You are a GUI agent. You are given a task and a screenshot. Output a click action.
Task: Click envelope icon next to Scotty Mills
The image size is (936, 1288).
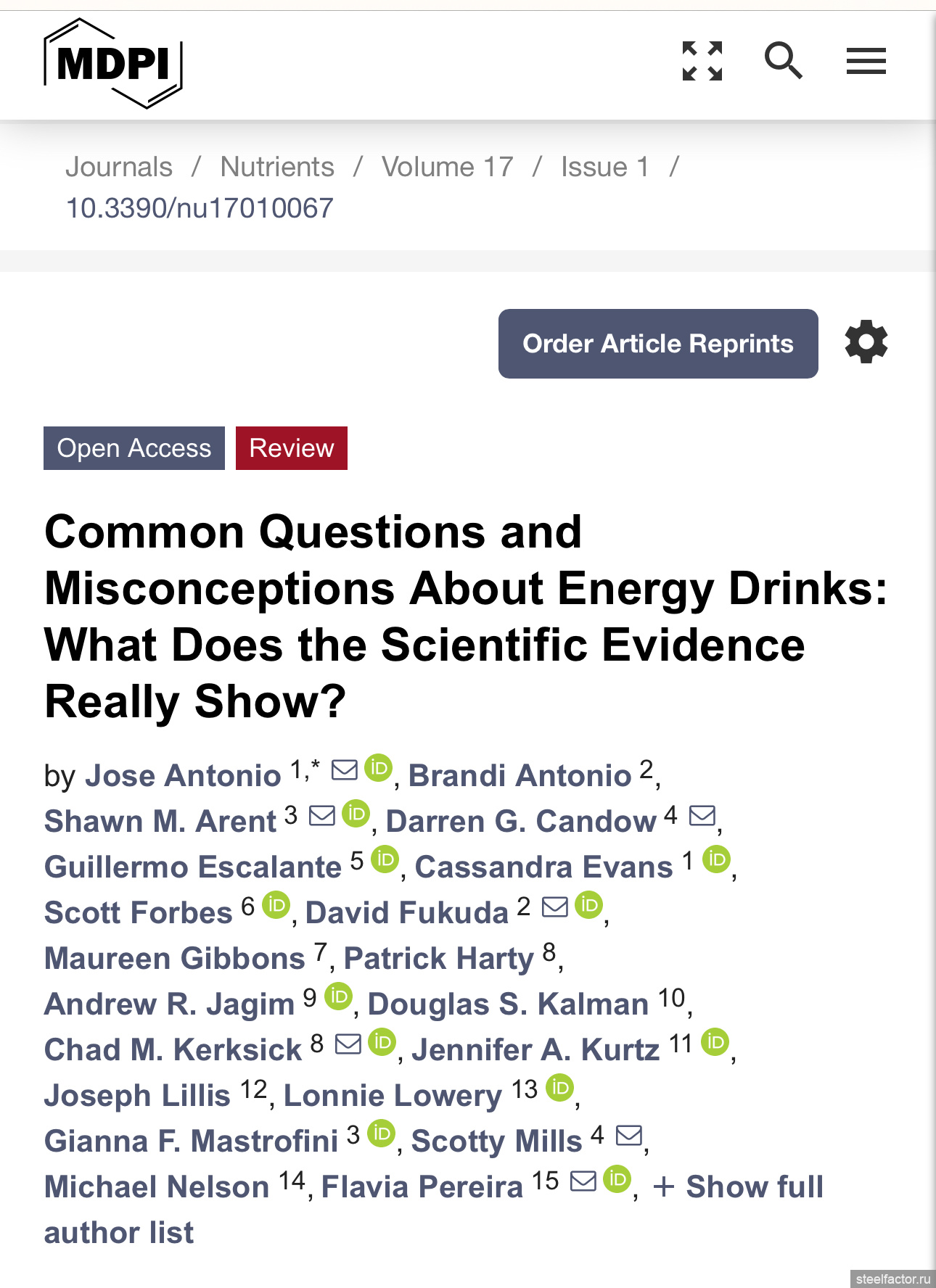point(629,1135)
